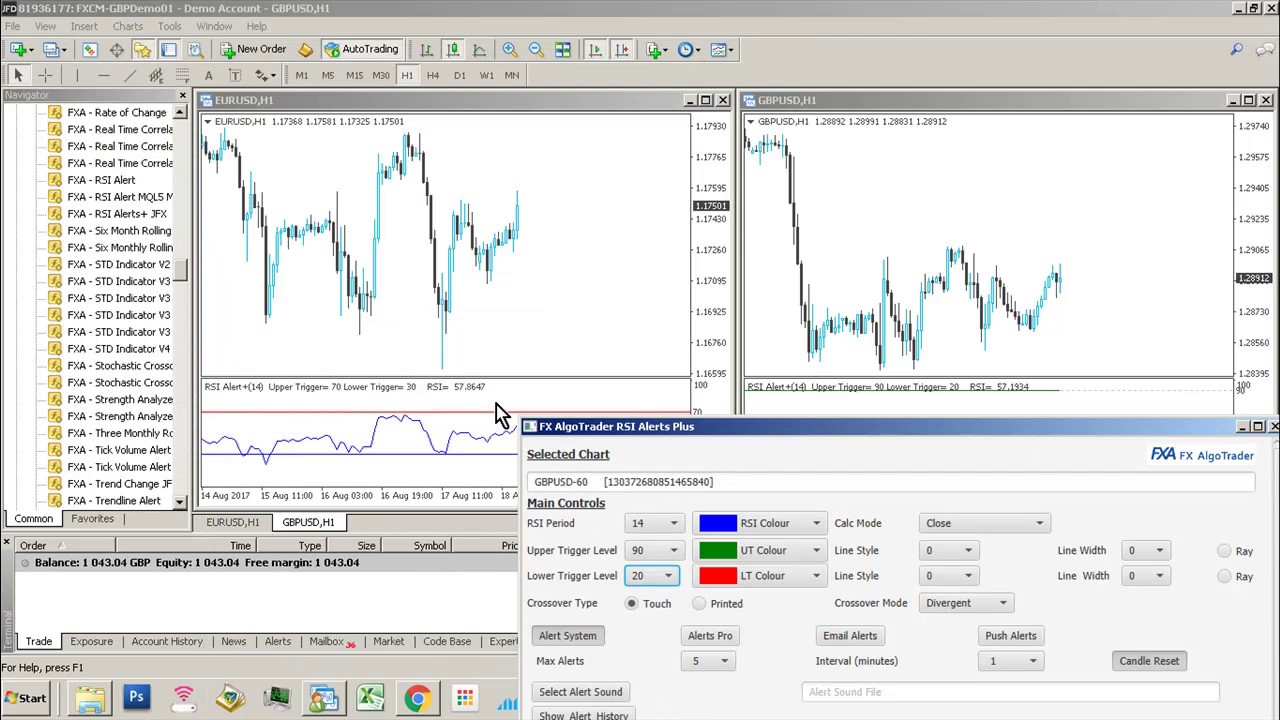Pick the blue RSI Colour swatch
The image size is (1280, 720).
[718, 523]
